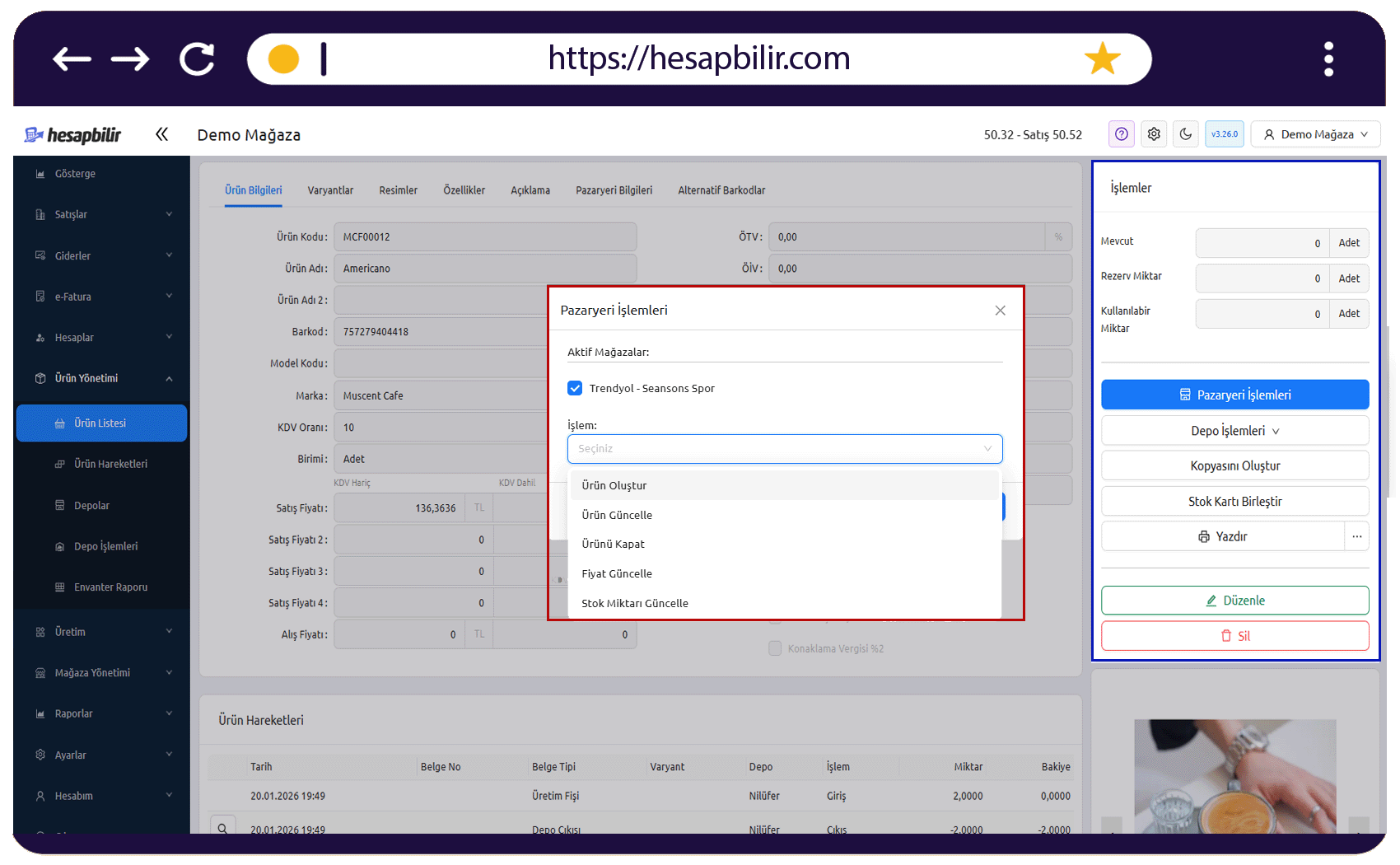Viewport: 1400px width, 865px height.
Task: Click the Ürün Kodu field
Action: (485, 237)
